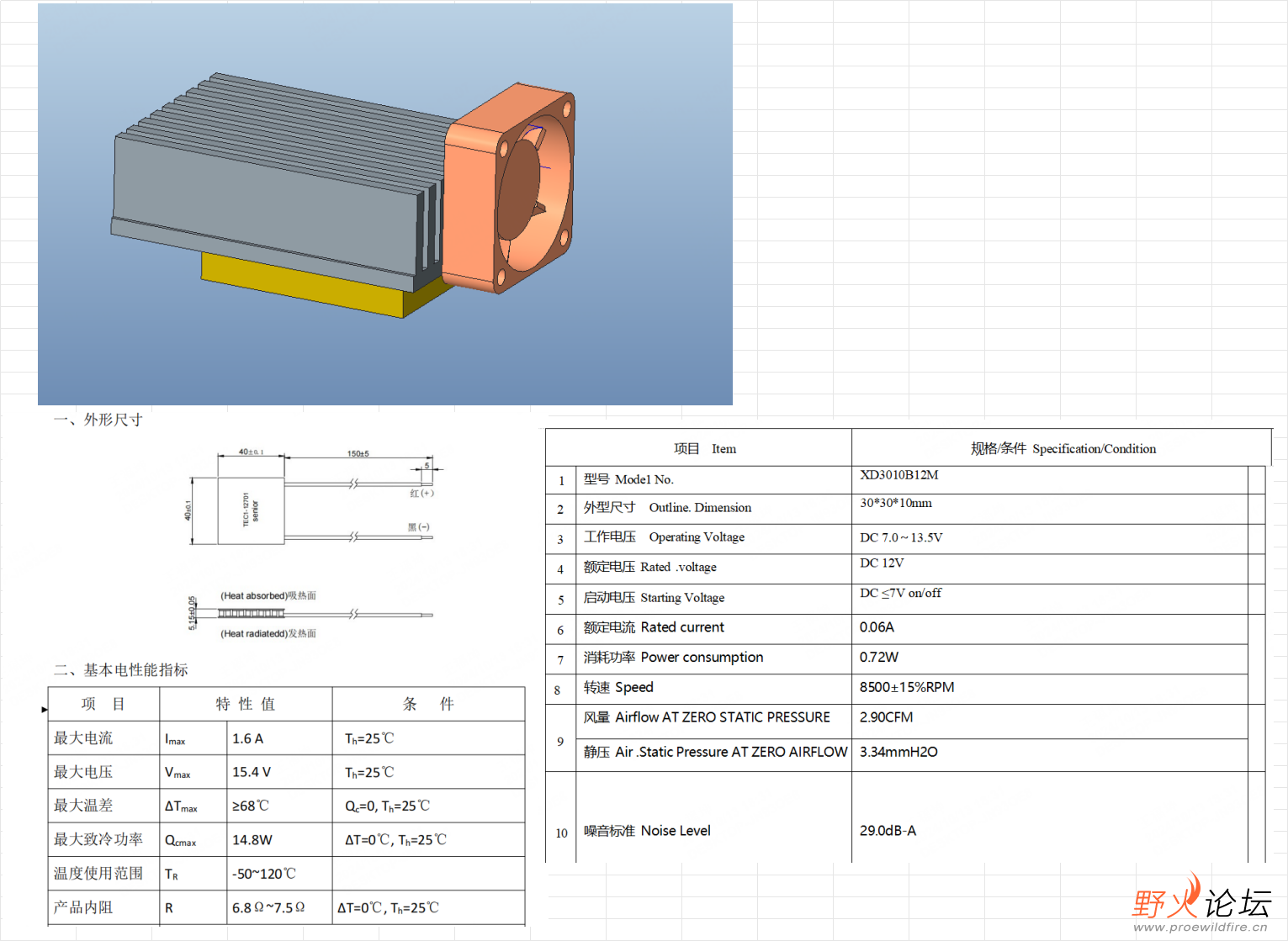This screenshot has height=941, width=1288.
Task: Select the 3D heat sink and fan picture
Action: pos(385,204)
